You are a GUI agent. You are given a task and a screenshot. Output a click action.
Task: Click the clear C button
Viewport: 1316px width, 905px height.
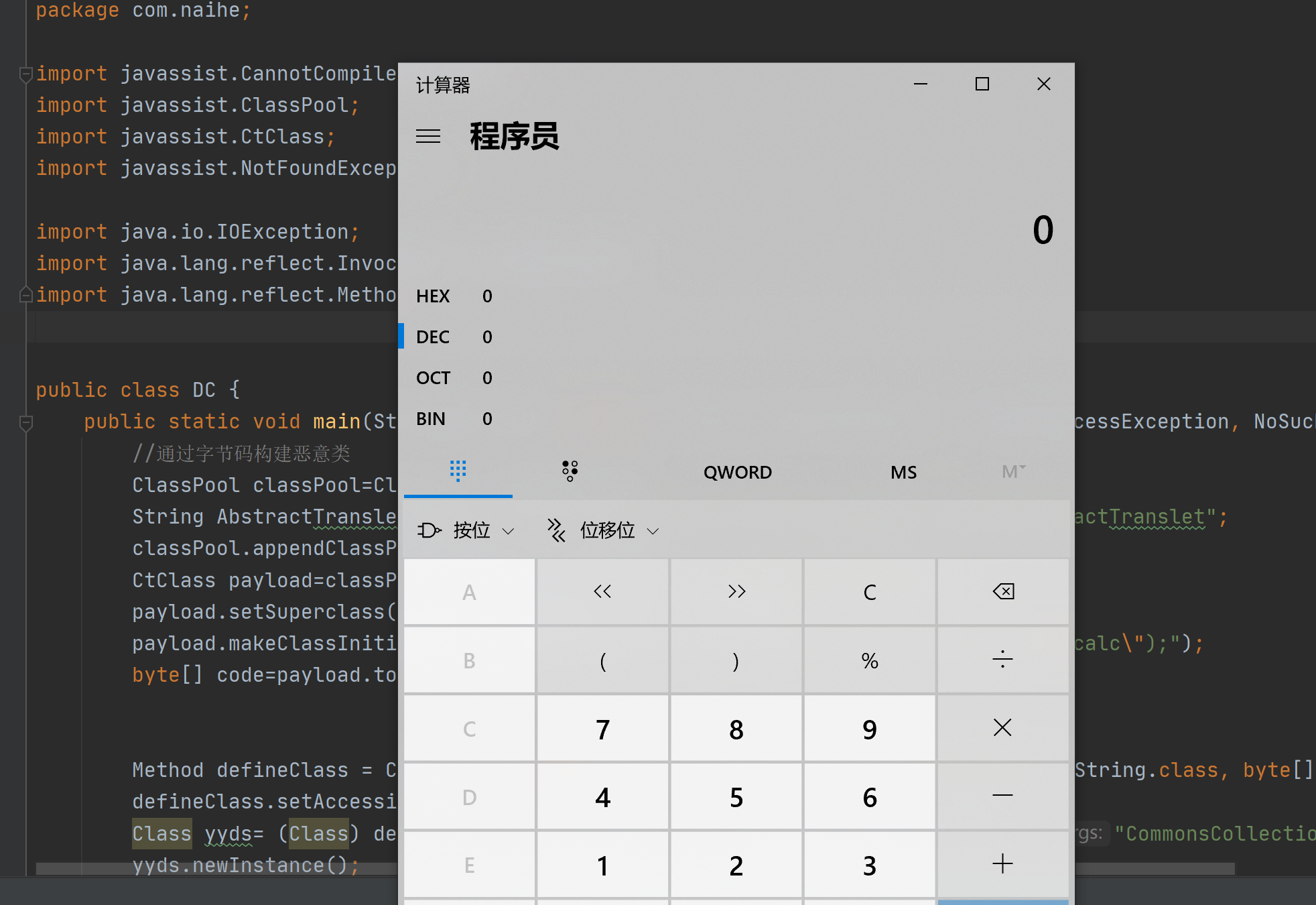(869, 590)
